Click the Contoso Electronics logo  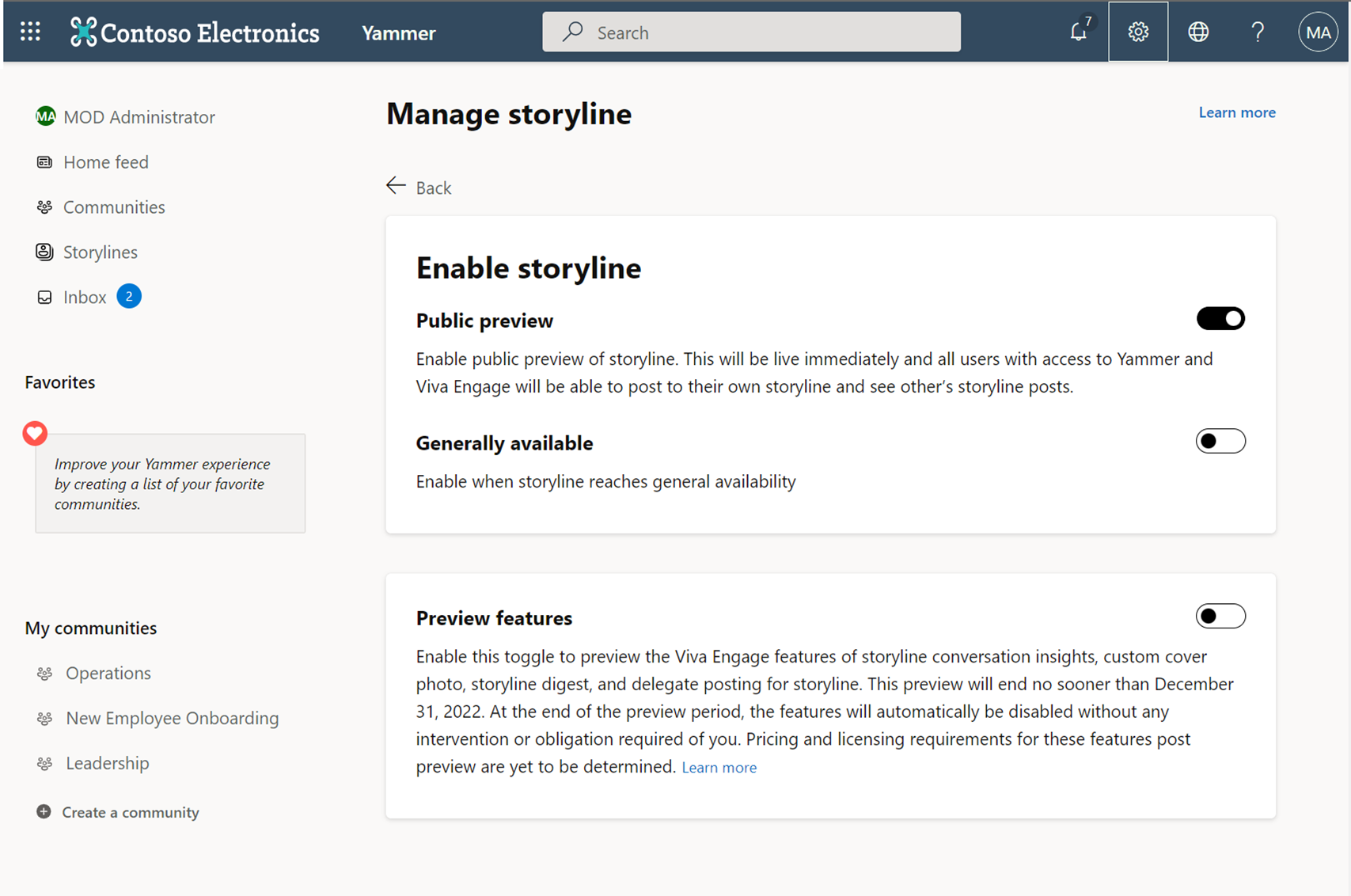click(x=194, y=32)
